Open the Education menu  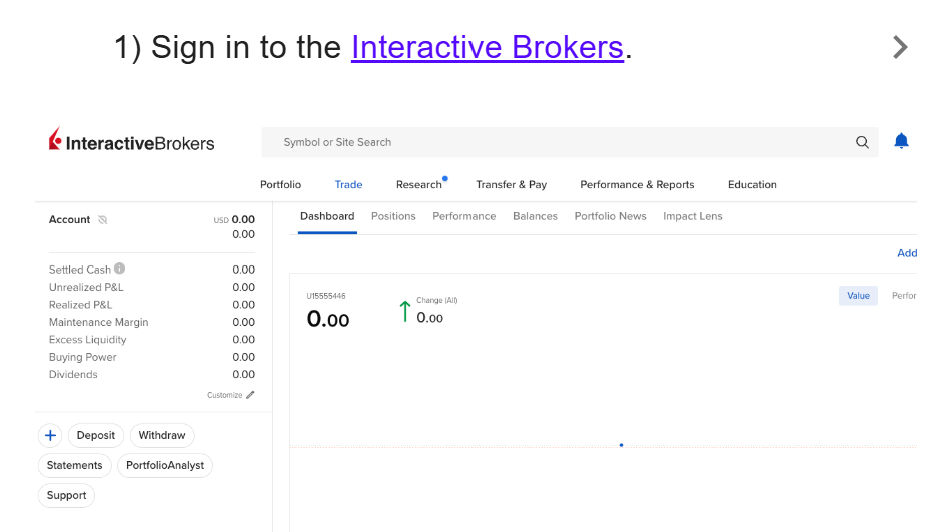coord(752,185)
